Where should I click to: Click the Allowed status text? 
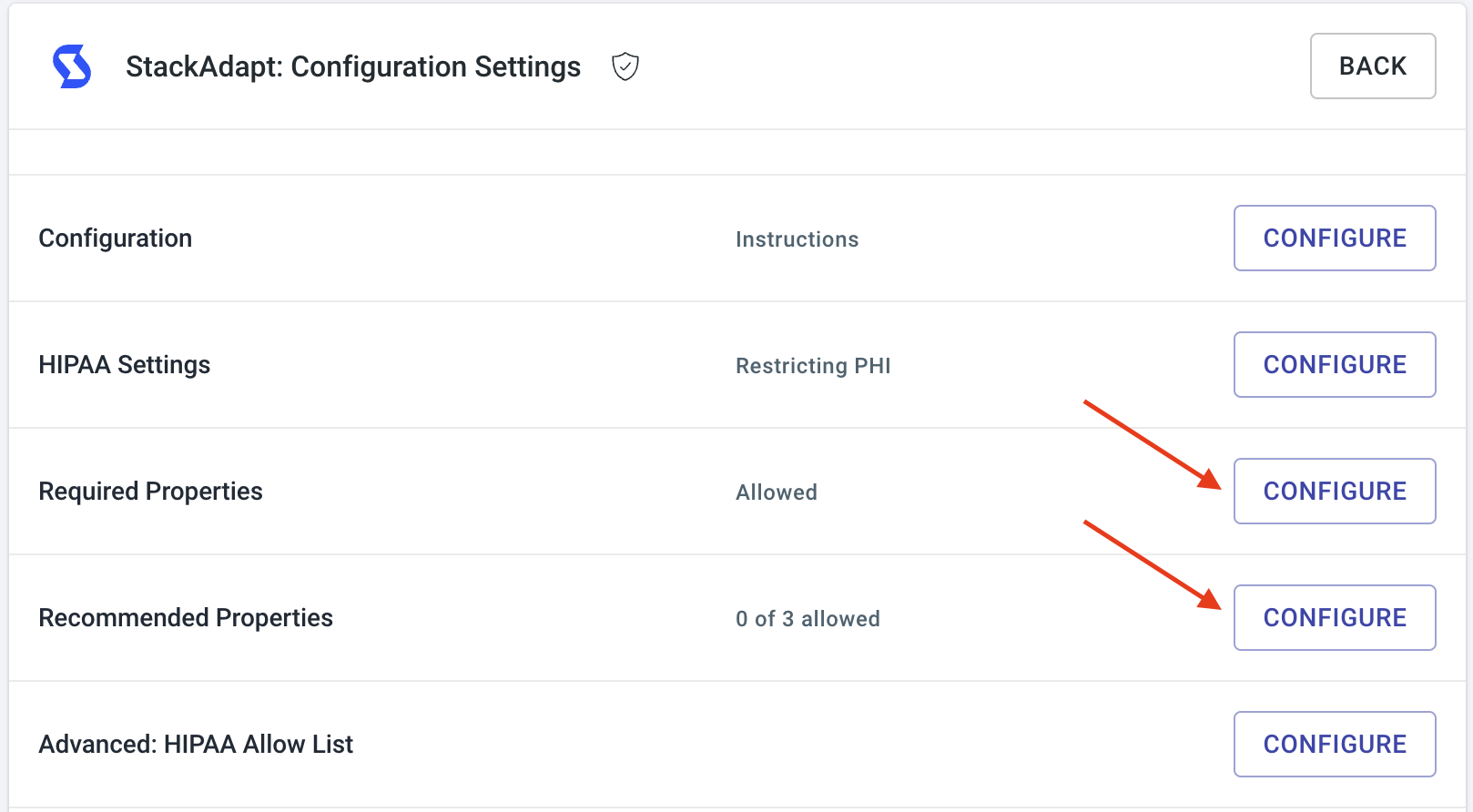(777, 492)
